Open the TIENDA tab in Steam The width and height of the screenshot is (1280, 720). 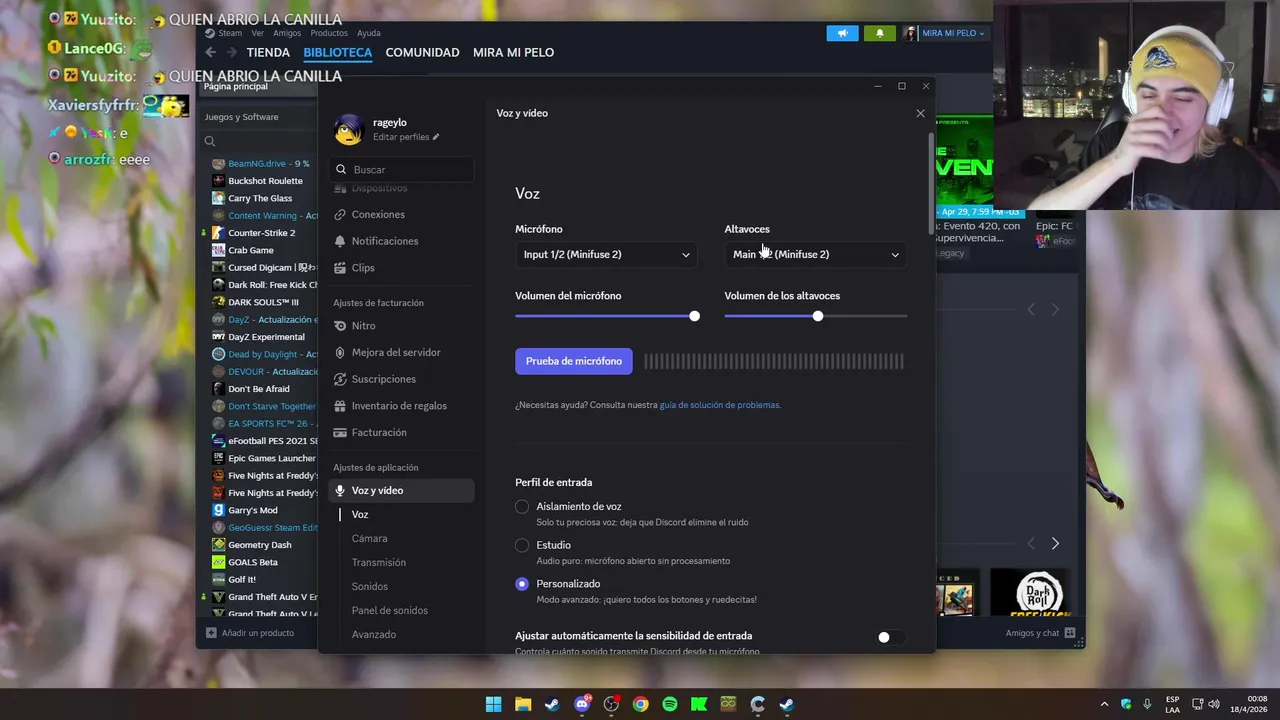coord(268,52)
